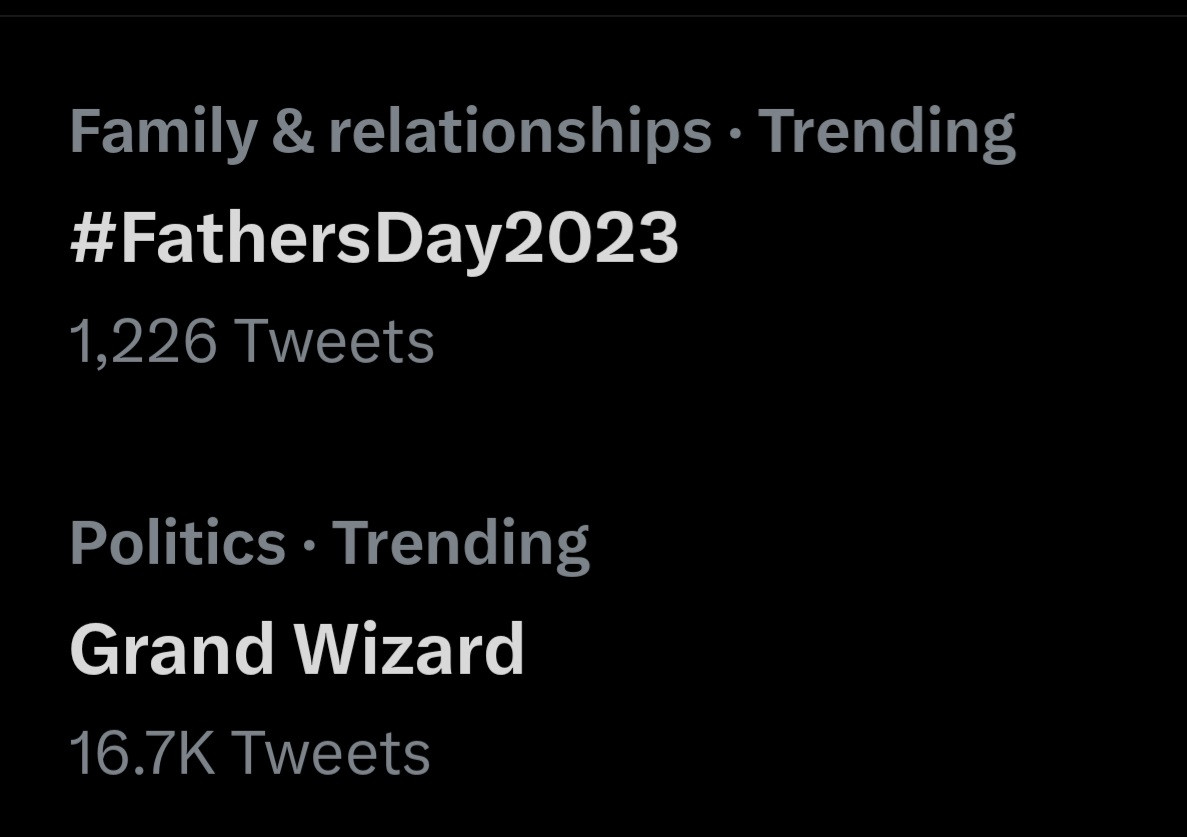
Task: Click the "Family & relationships" category text
Action: (390, 133)
